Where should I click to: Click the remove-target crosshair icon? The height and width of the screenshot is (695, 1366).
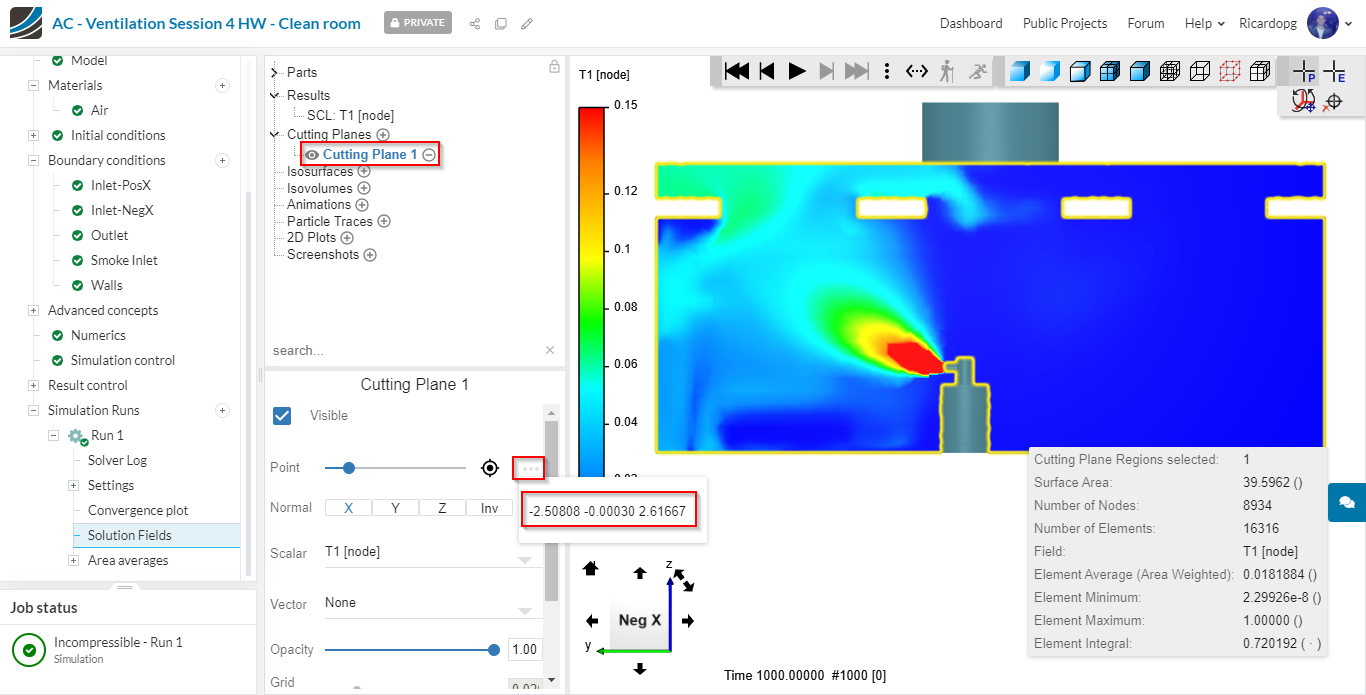click(x=1332, y=101)
